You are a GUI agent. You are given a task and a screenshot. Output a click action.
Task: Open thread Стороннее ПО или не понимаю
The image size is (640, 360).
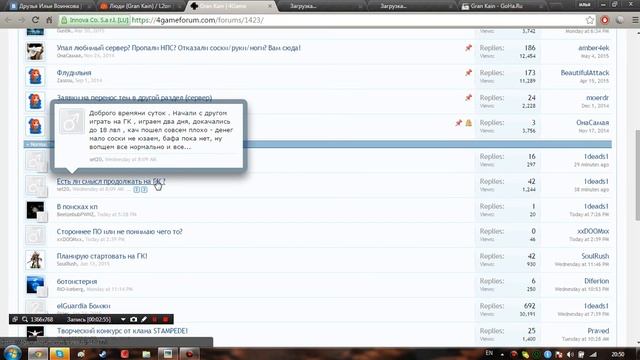120,231
